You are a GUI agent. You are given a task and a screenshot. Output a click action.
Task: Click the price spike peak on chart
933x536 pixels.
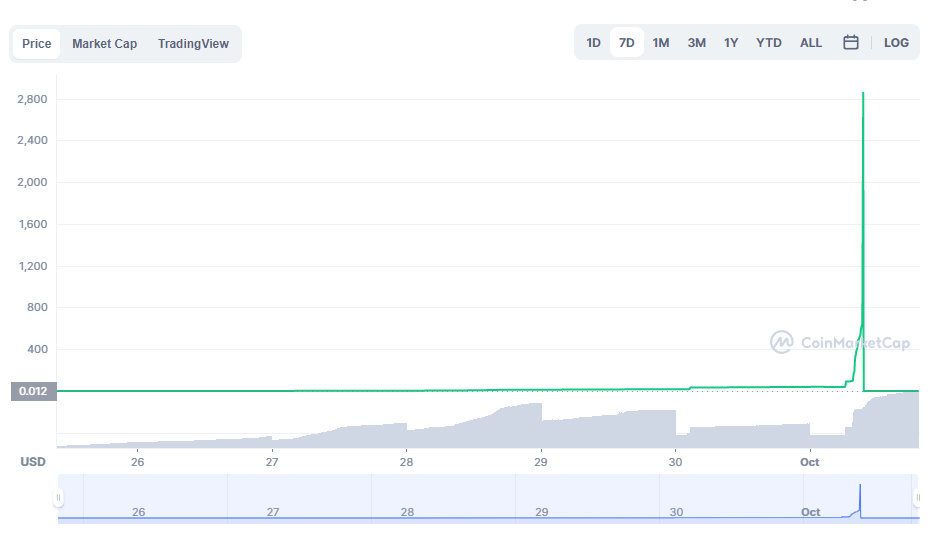(863, 94)
